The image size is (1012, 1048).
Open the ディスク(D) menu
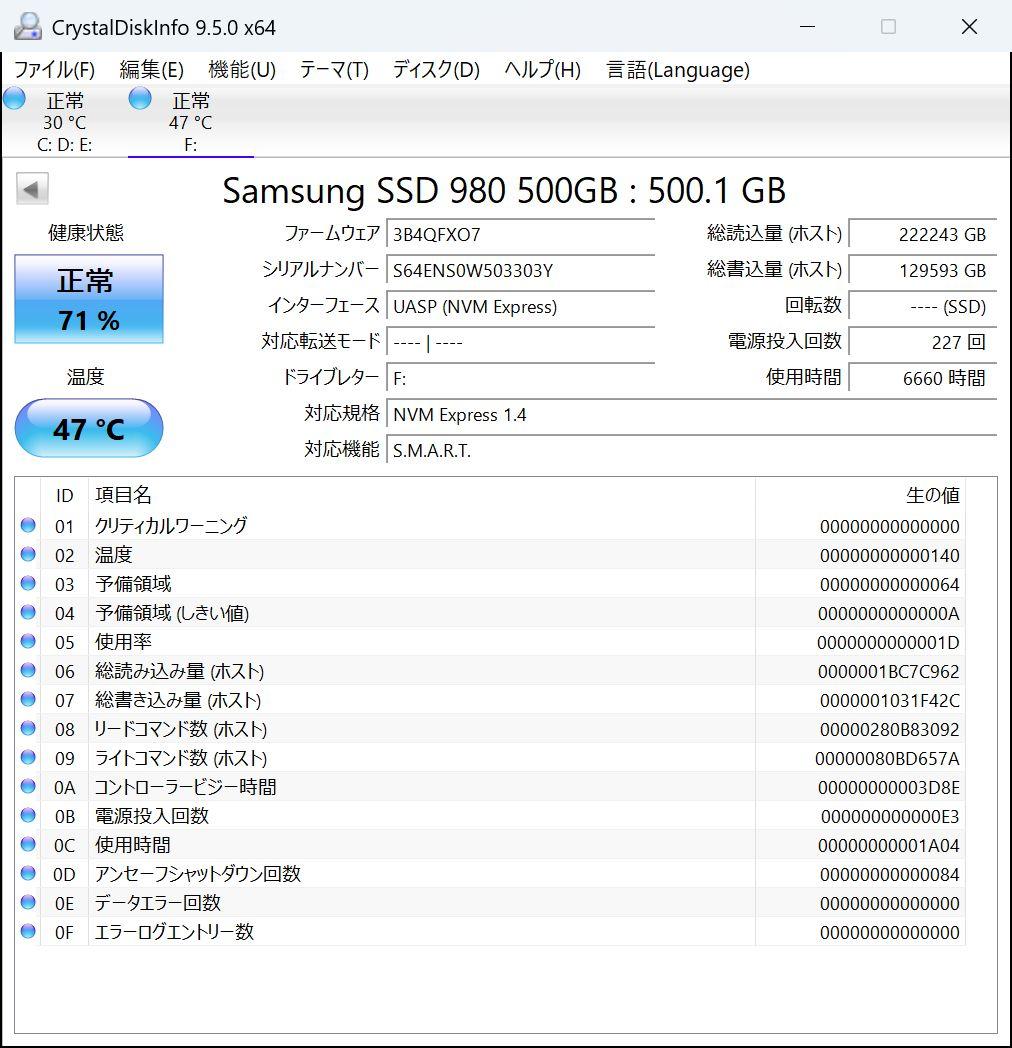coord(436,70)
